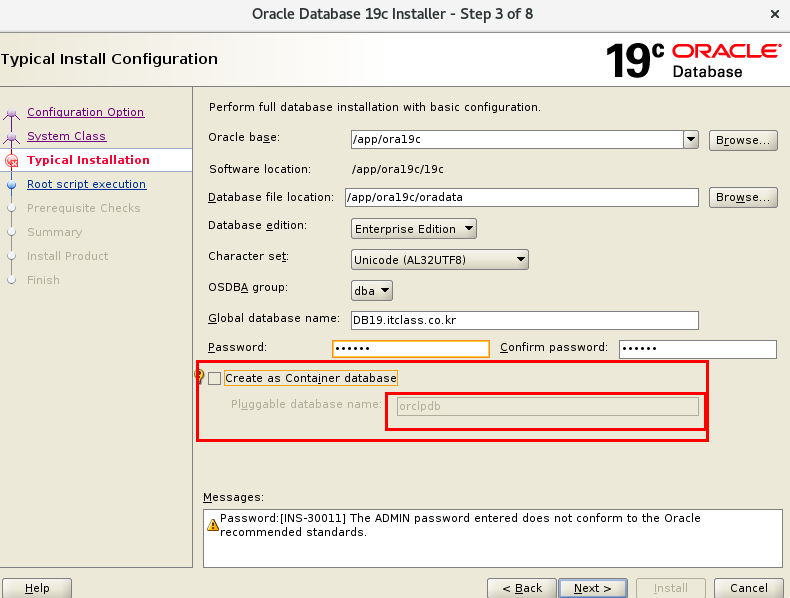Click the red Typical Installation step icon
This screenshot has height=598, width=790.
coord(12,161)
